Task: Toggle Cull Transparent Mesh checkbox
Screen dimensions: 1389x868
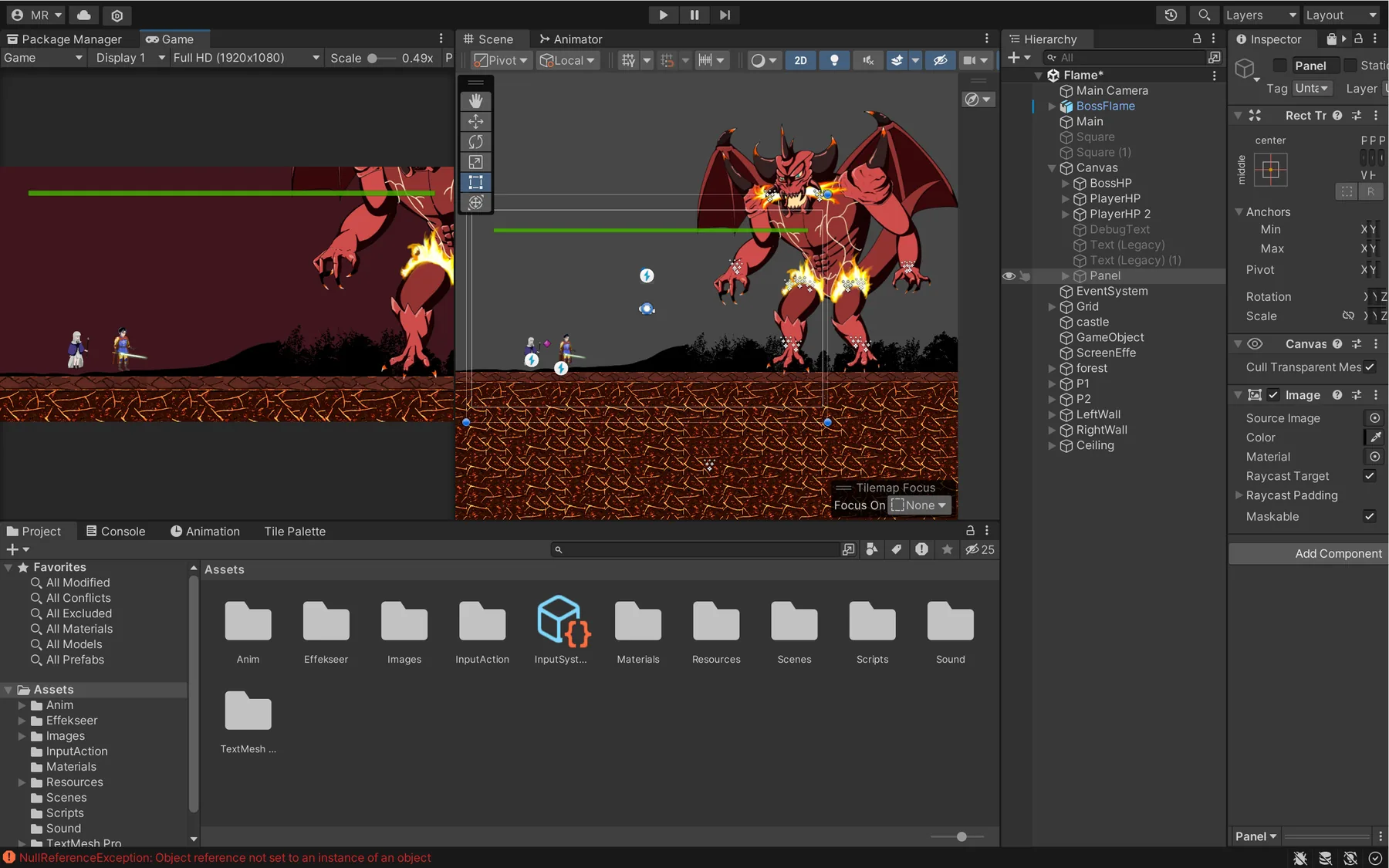Action: pyautogui.click(x=1370, y=367)
